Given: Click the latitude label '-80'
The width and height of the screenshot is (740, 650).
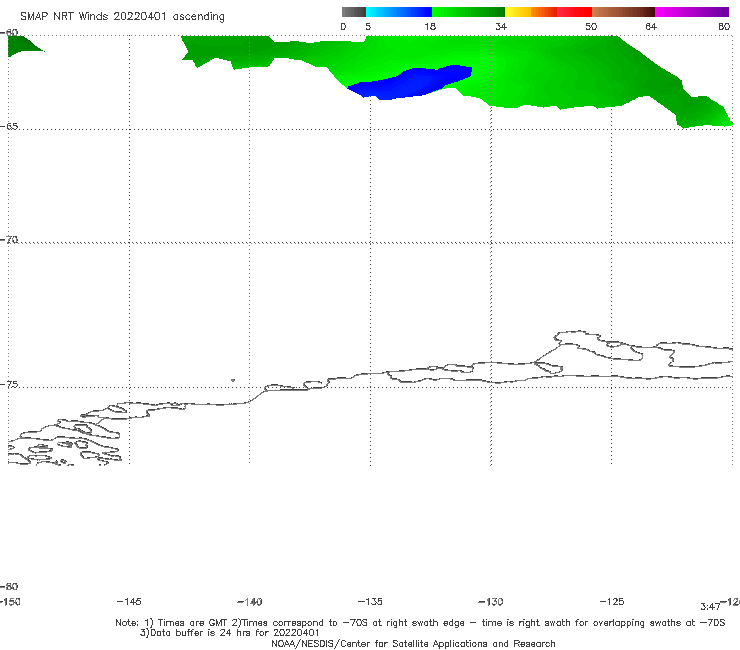Looking at the screenshot, I should tap(9, 586).
